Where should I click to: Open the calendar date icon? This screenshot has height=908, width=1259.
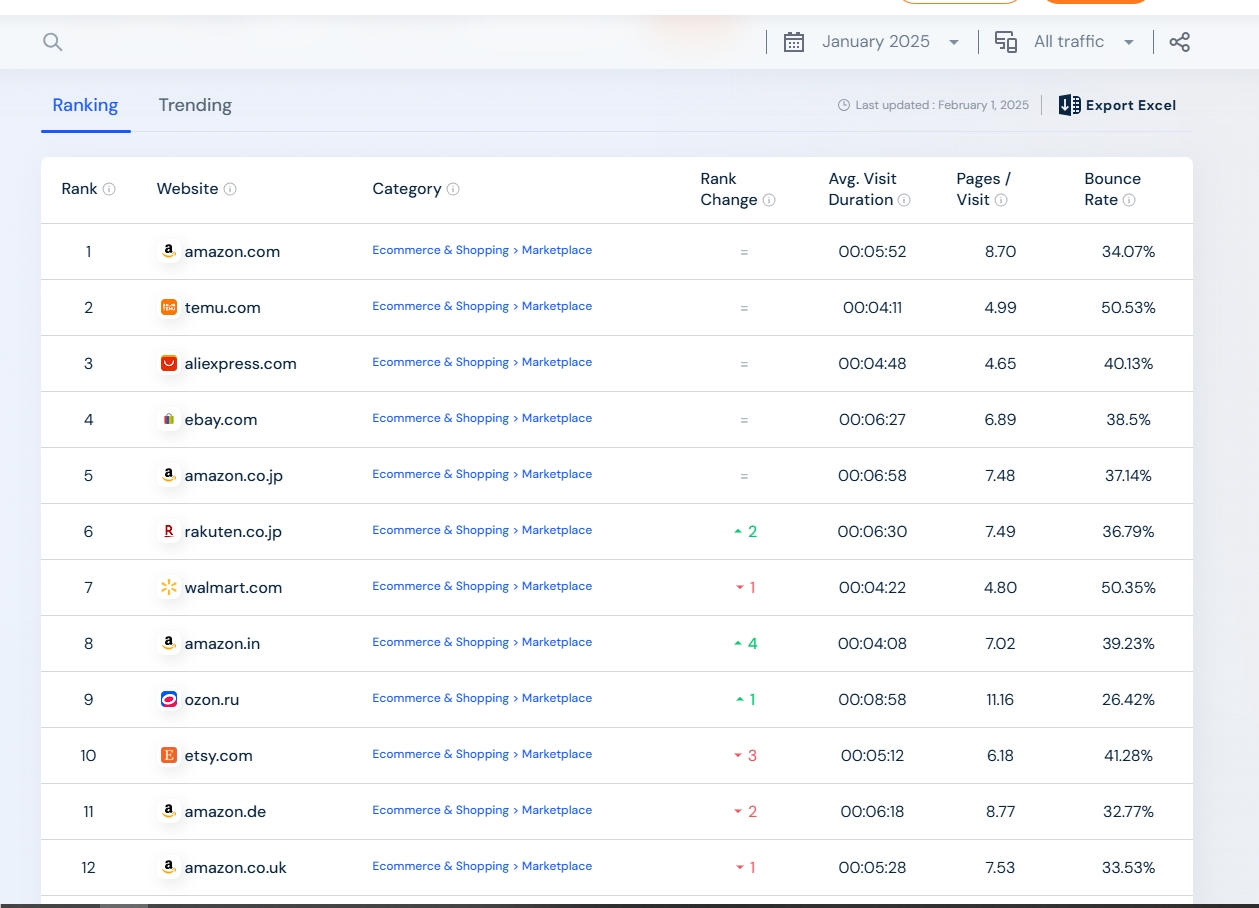pyautogui.click(x=794, y=42)
